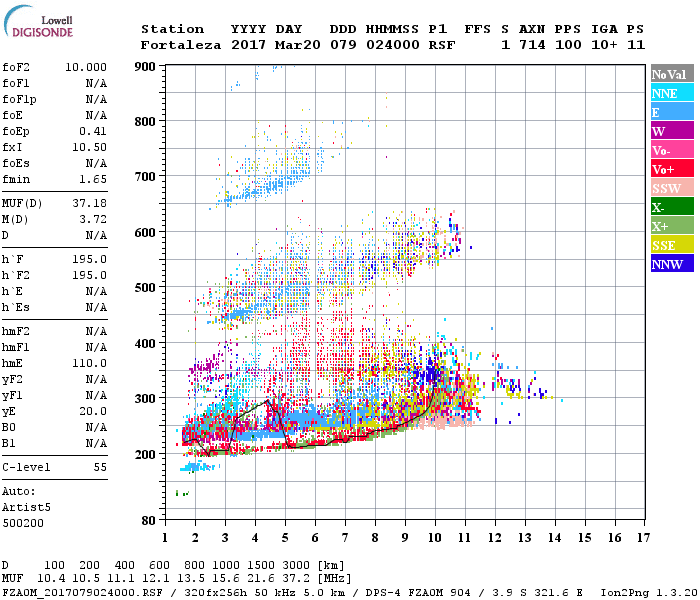700x600 pixels.
Task: Click the B1 N/A value
Action: [96, 443]
